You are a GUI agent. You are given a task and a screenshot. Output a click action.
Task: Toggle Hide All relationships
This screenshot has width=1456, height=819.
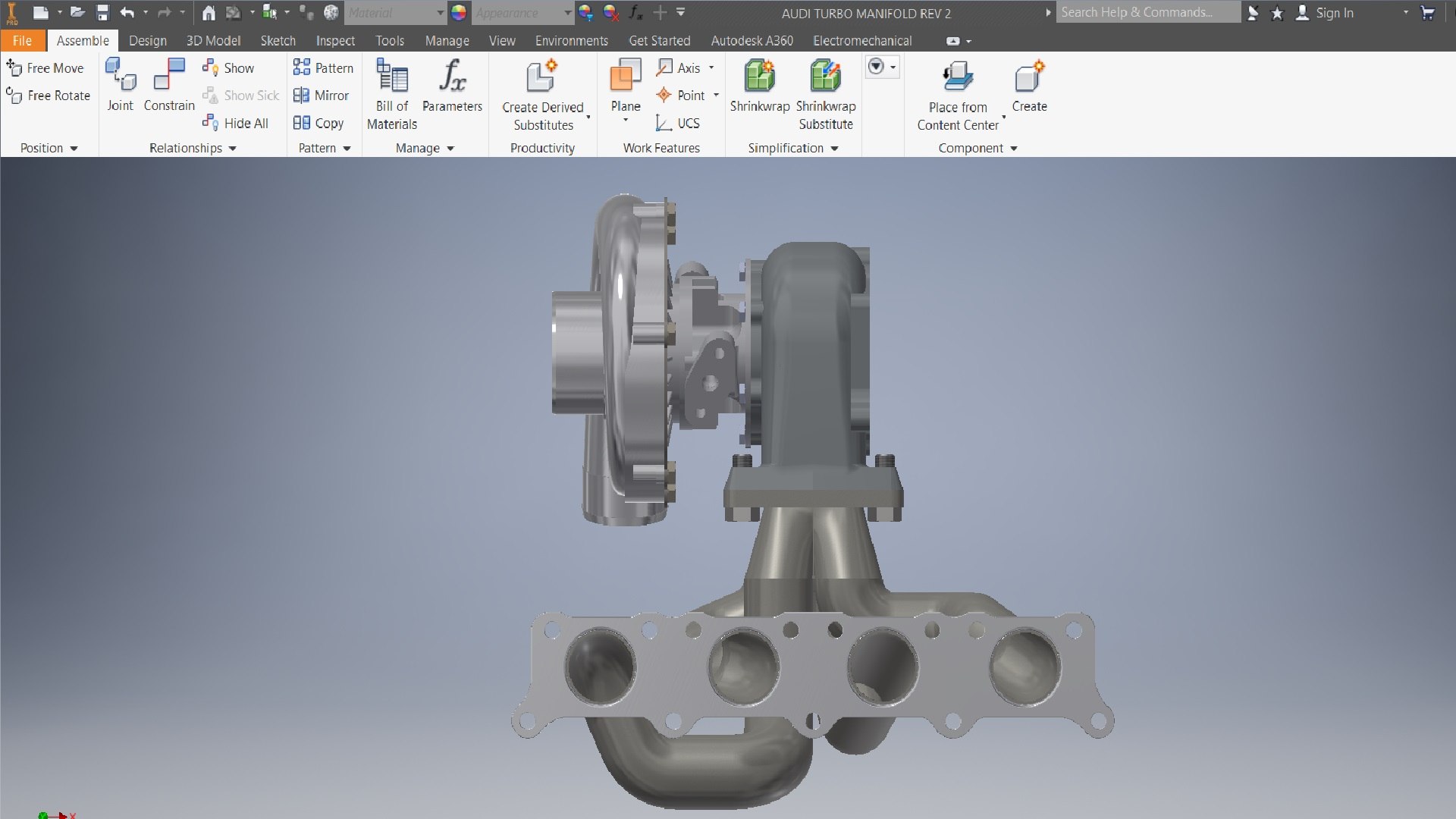[x=235, y=123]
